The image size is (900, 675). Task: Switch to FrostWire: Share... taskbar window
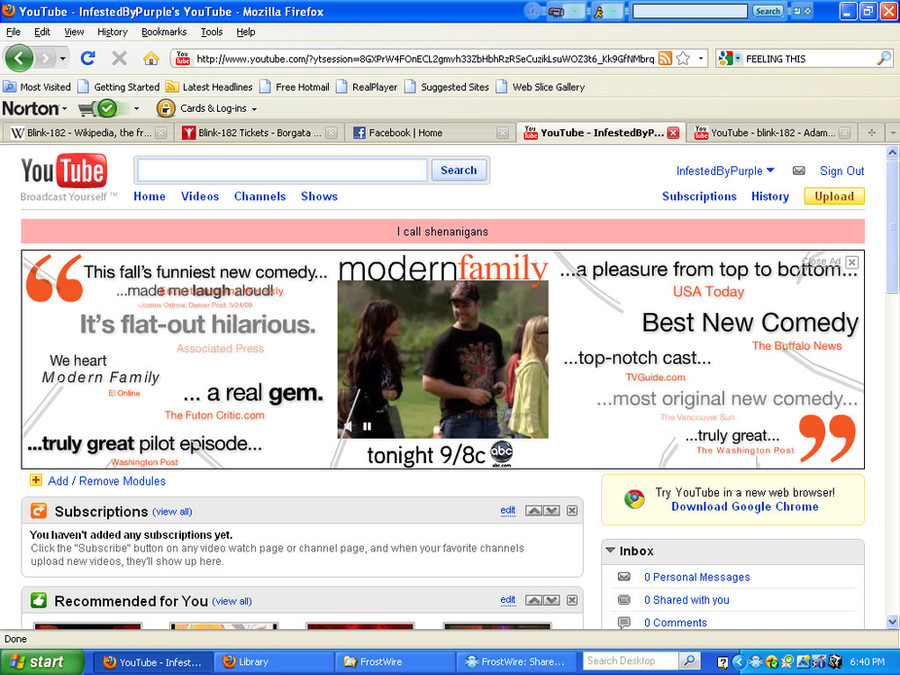tap(515, 662)
